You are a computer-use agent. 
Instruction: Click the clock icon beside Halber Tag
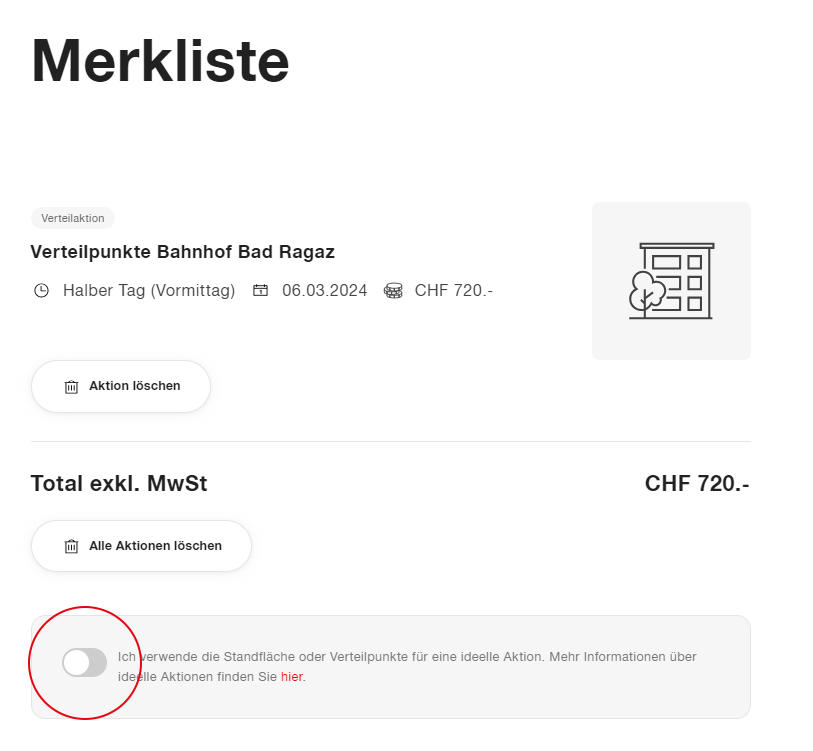pos(41,291)
